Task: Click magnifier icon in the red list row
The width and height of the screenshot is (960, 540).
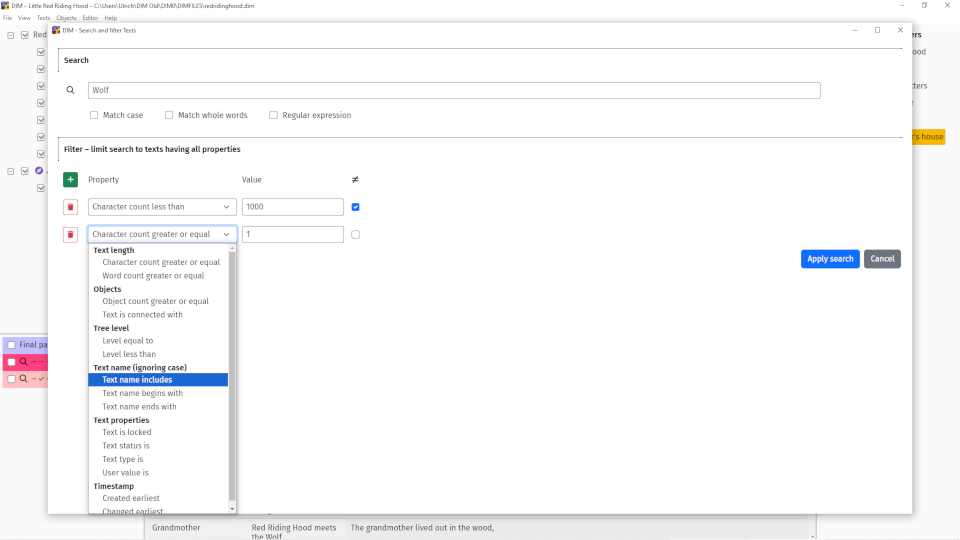Action: click(23, 362)
